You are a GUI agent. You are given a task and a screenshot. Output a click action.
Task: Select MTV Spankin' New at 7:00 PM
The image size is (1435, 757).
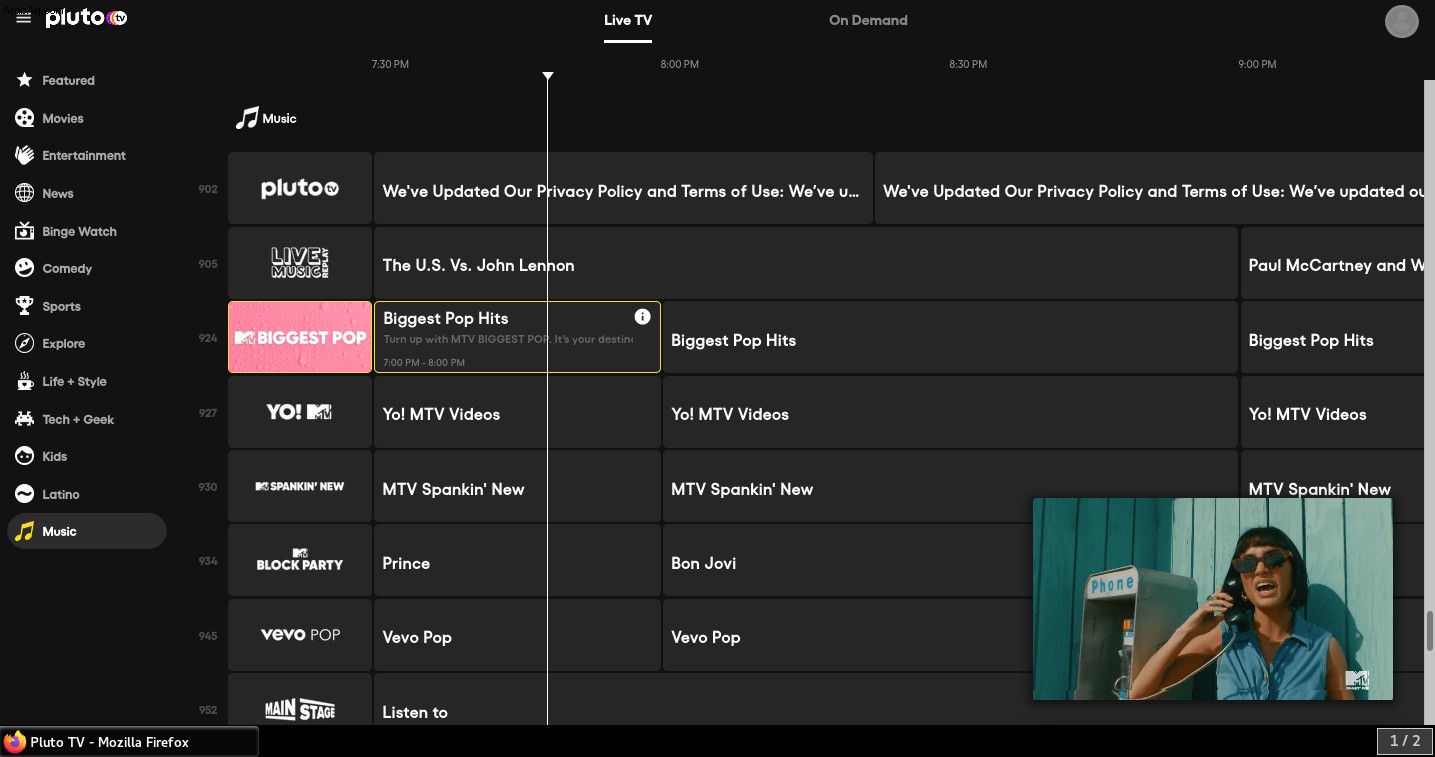tap(517, 486)
